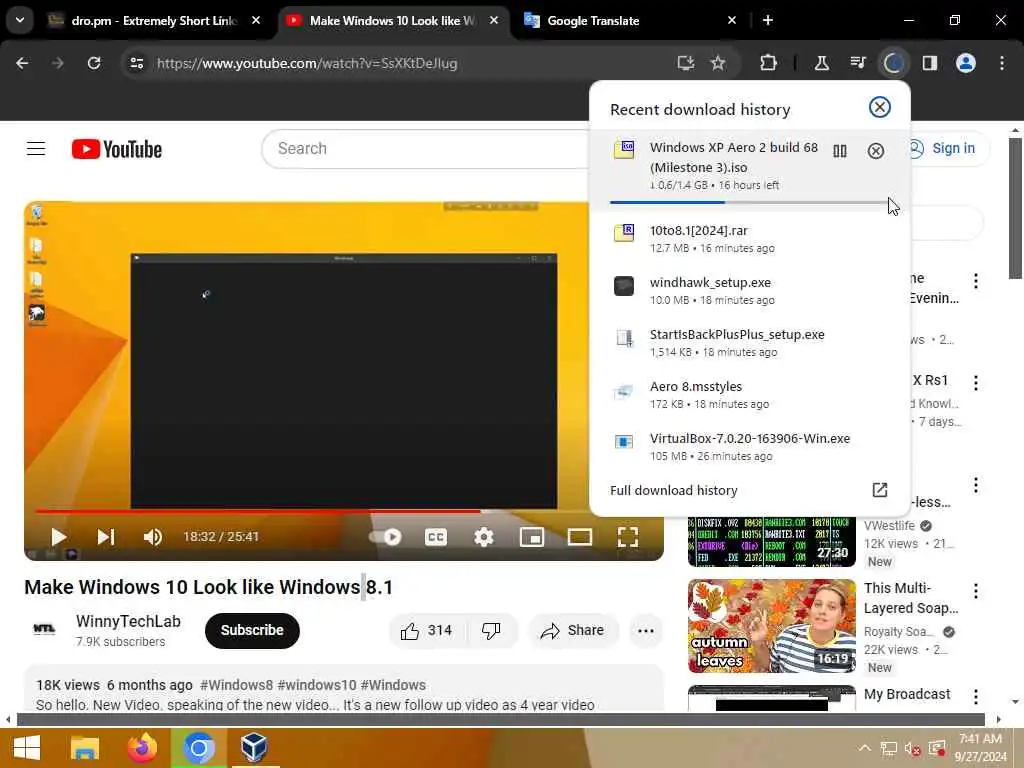This screenshot has height=768, width=1024.
Task: Click the windhawk_setup.exe file icon
Action: pos(624,285)
